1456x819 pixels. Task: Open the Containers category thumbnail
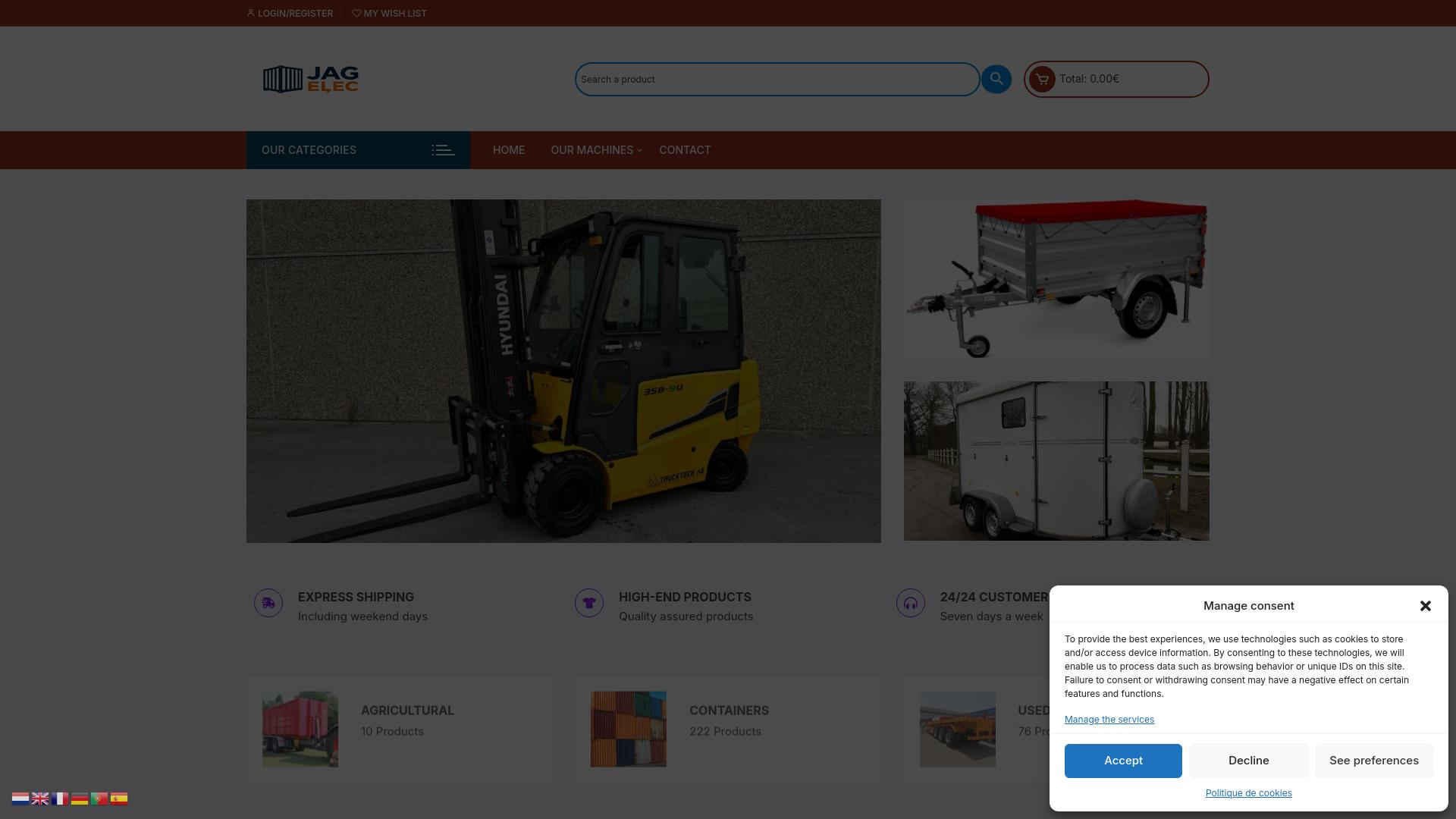629,729
